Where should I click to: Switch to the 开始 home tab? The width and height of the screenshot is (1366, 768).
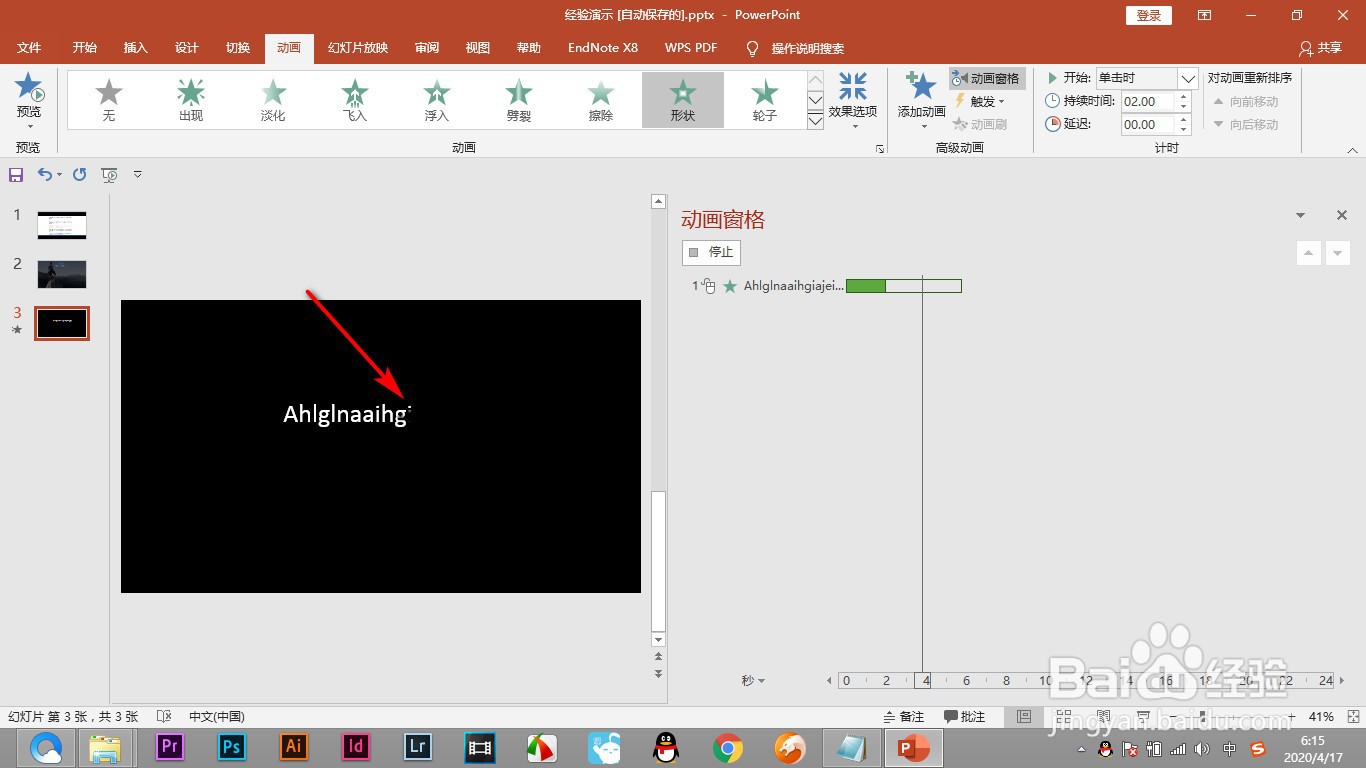tap(85, 48)
